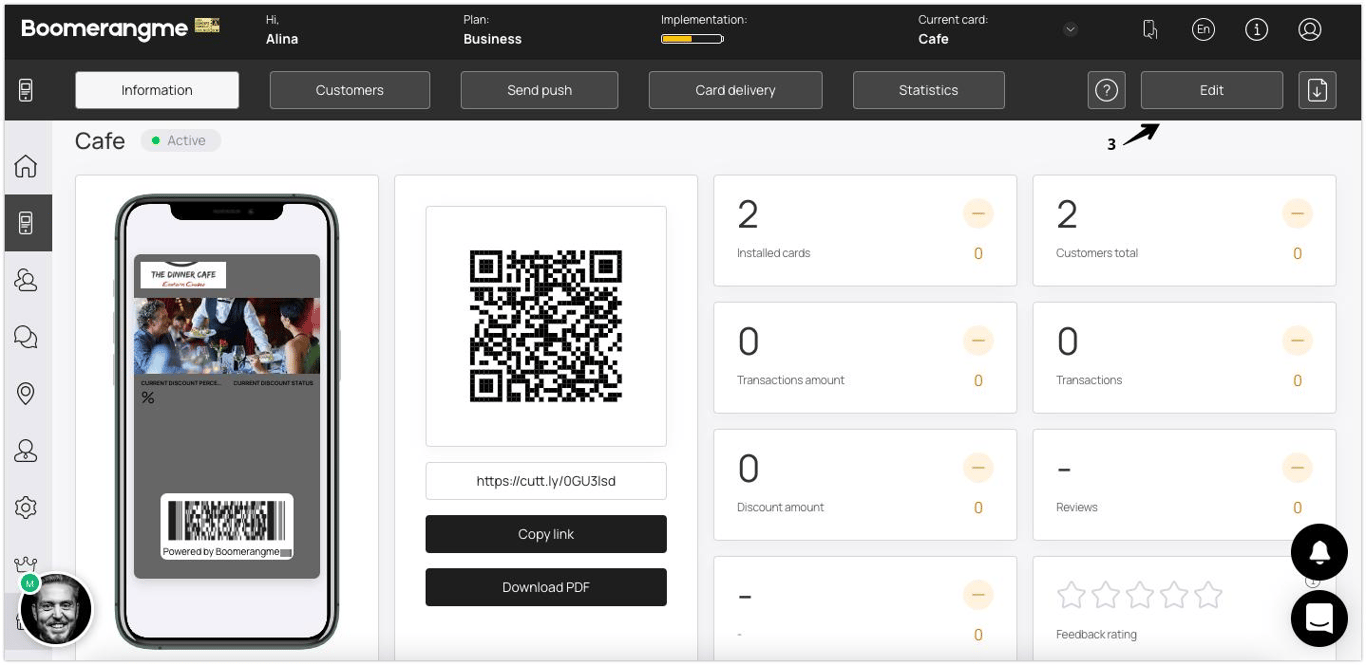
Task: Open the support chat inbox button
Action: (x=1319, y=618)
